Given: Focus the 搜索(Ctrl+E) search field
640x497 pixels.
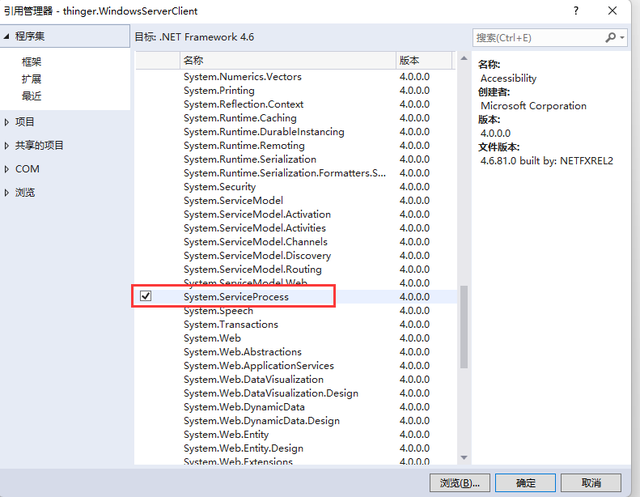Looking at the screenshot, I should [539, 38].
